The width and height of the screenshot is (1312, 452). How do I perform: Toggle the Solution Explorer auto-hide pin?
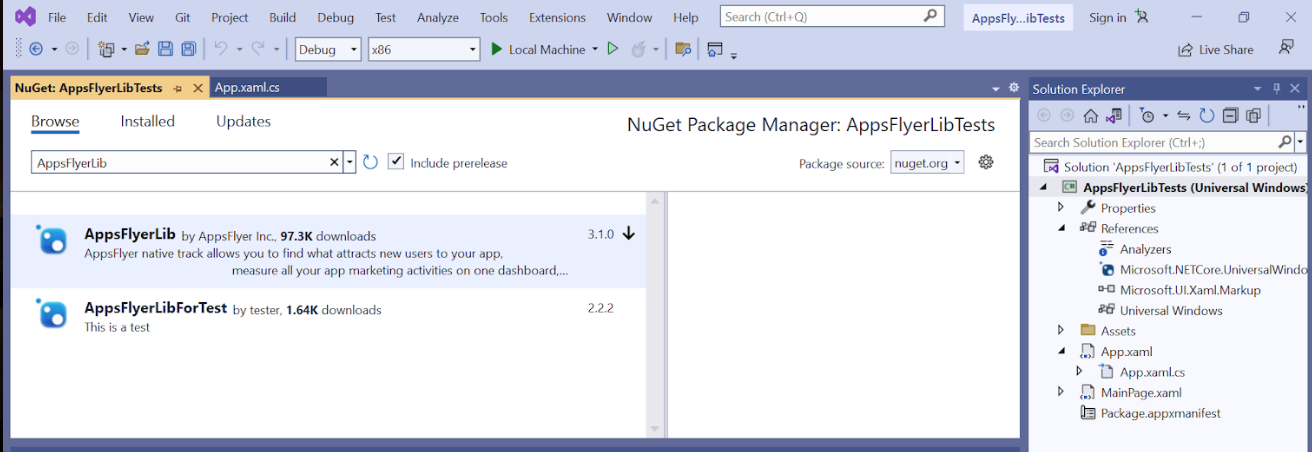click(1276, 89)
